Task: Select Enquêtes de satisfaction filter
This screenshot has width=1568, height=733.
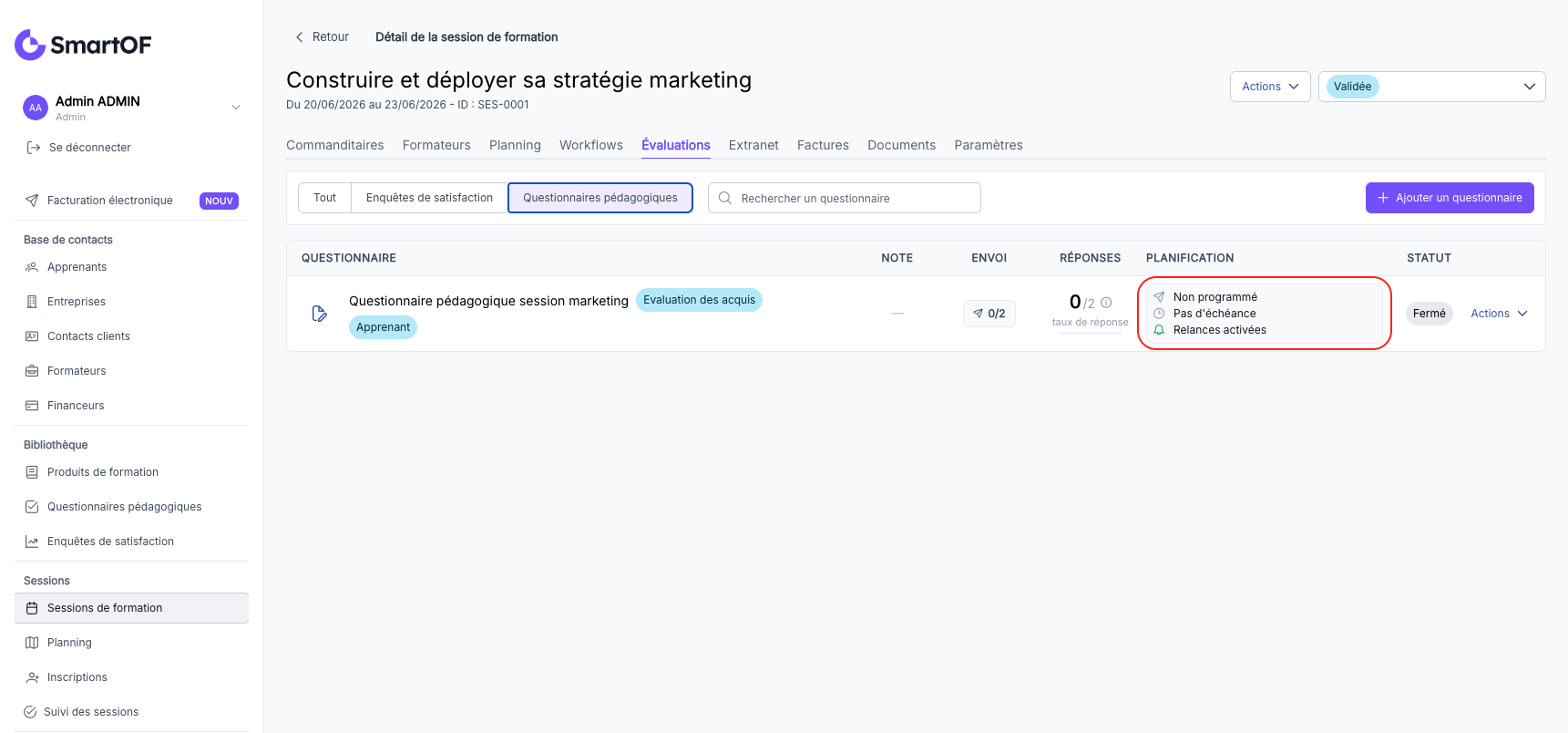Action: click(x=429, y=198)
